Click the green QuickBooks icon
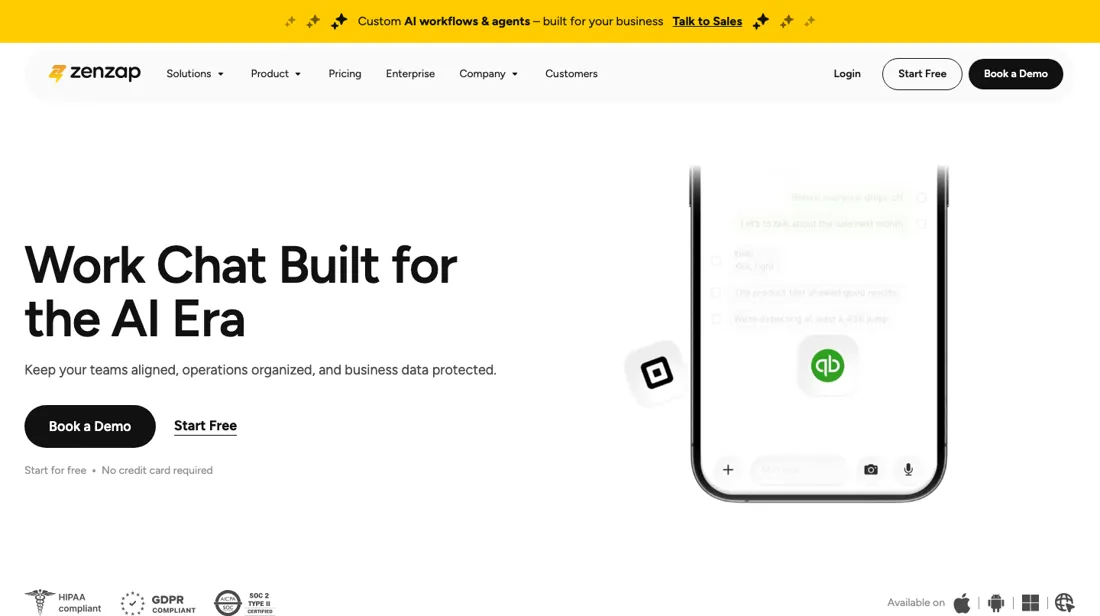This screenshot has width=1100, height=616. (828, 366)
